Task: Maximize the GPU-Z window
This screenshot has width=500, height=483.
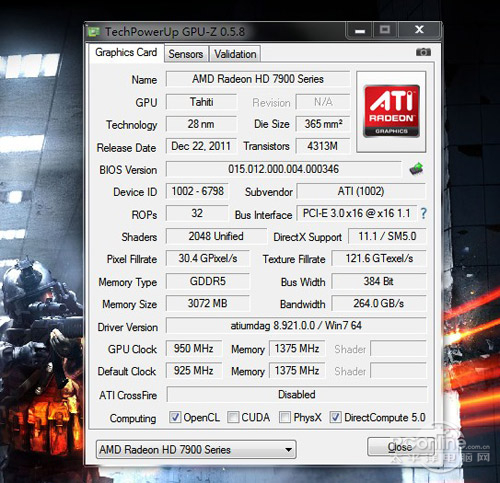Action: coord(385,30)
